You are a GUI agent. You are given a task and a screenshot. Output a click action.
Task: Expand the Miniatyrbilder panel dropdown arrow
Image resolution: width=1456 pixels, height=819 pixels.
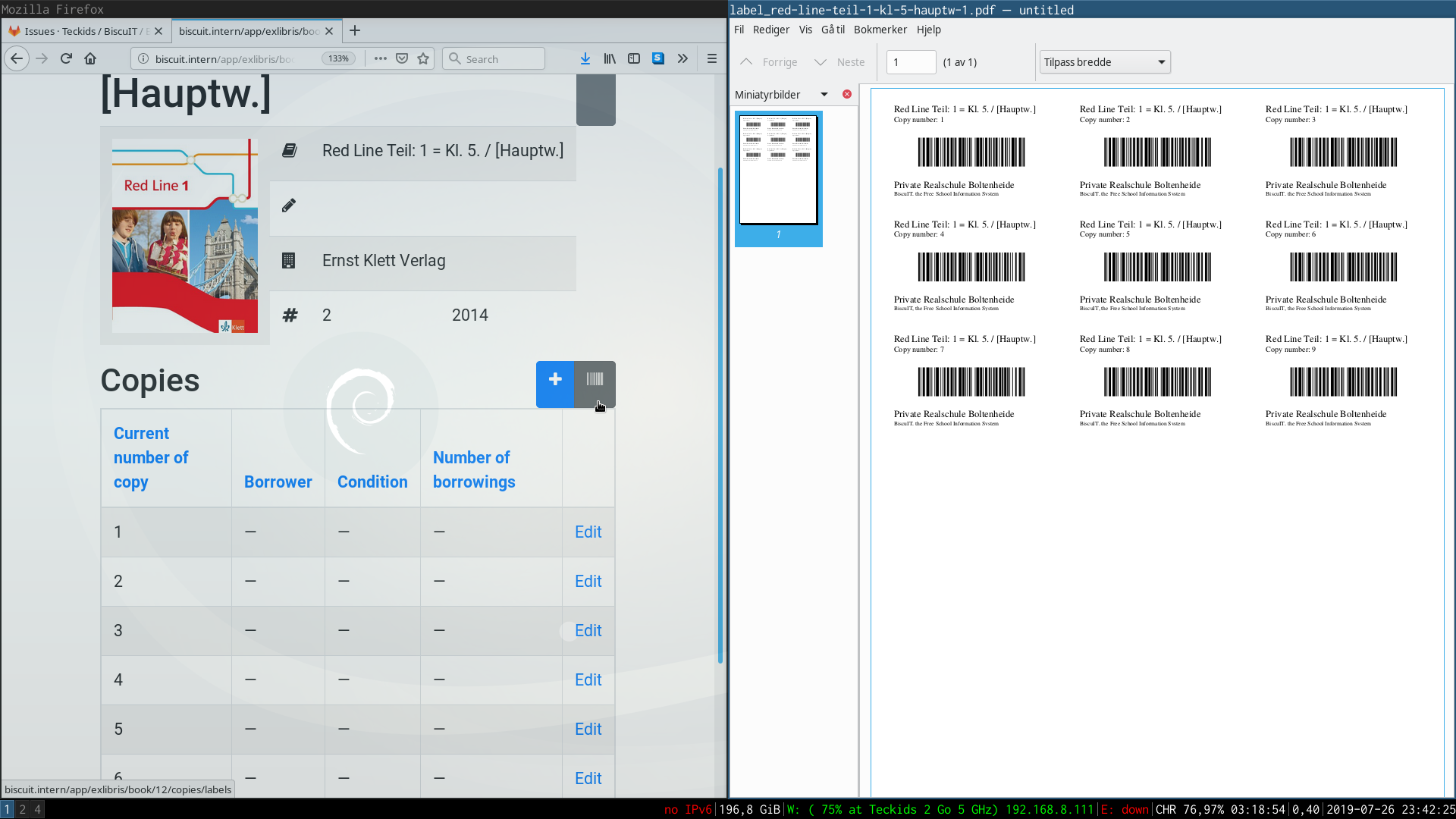coord(824,95)
